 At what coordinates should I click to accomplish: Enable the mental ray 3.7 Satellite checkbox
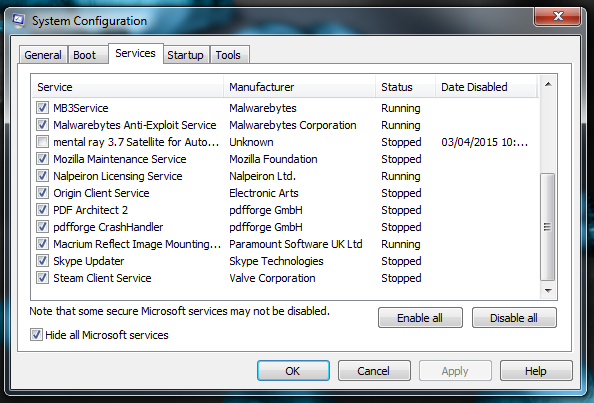42,142
